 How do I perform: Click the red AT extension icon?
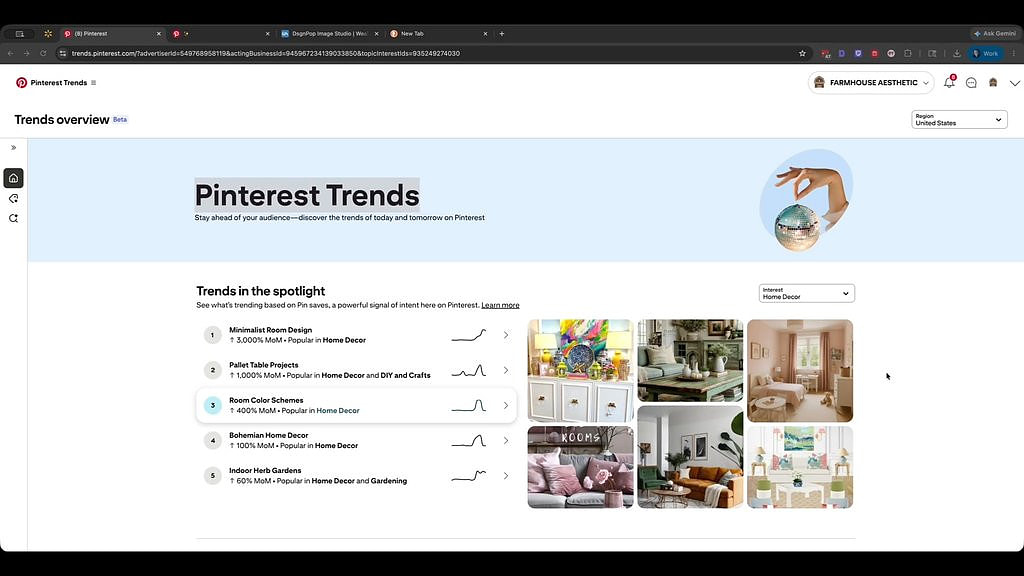tap(826, 54)
